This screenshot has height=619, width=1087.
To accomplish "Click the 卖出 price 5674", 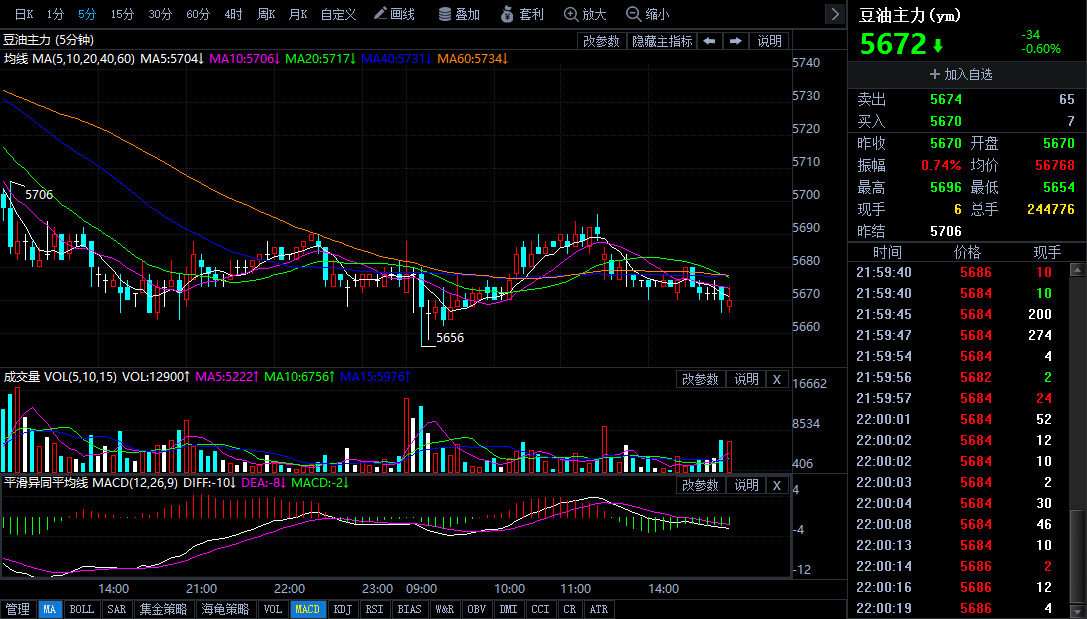I will click(946, 99).
